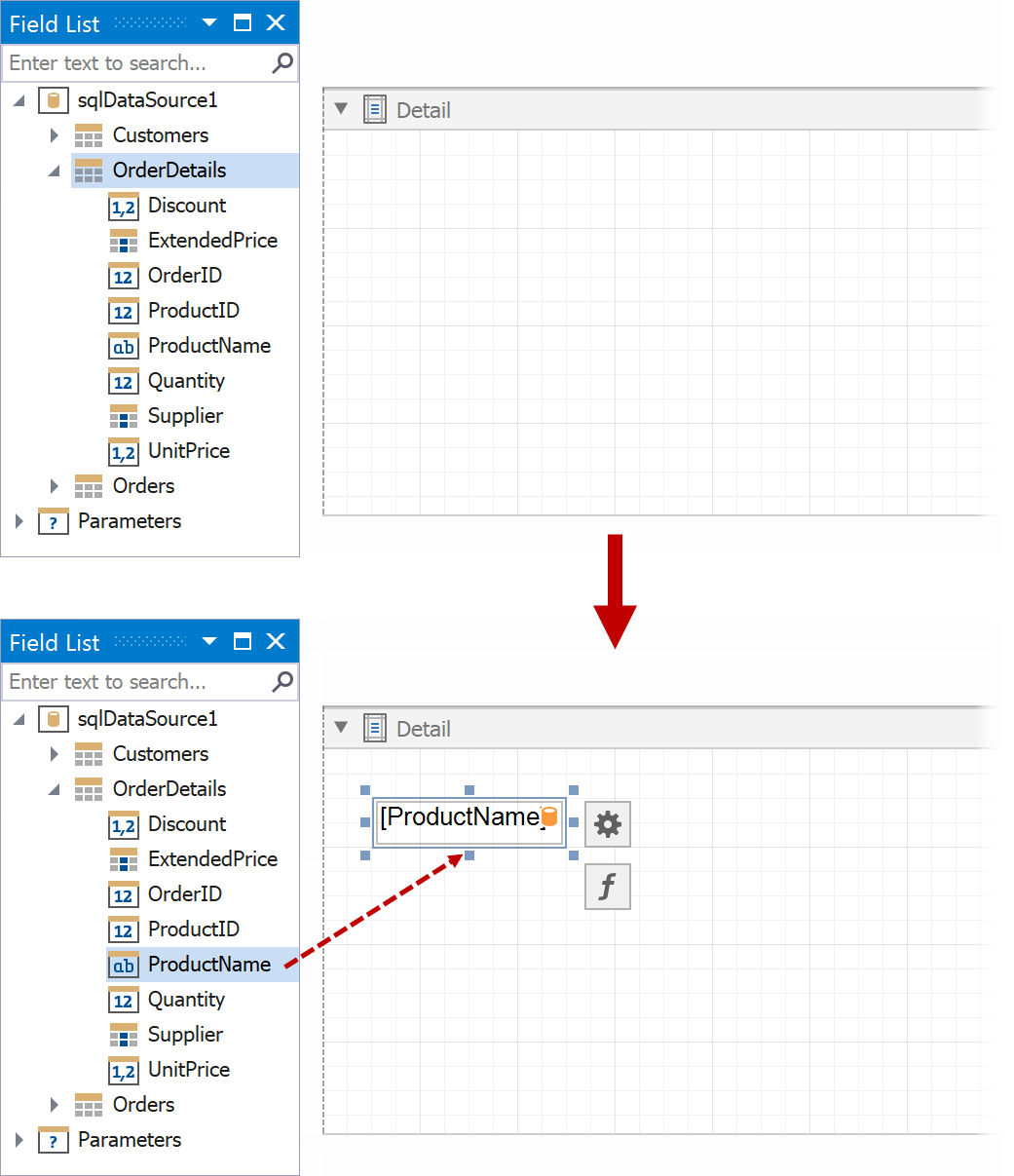Select the highlighted ProductName field in the lower Field List
1014x1176 pixels.
pos(208,965)
